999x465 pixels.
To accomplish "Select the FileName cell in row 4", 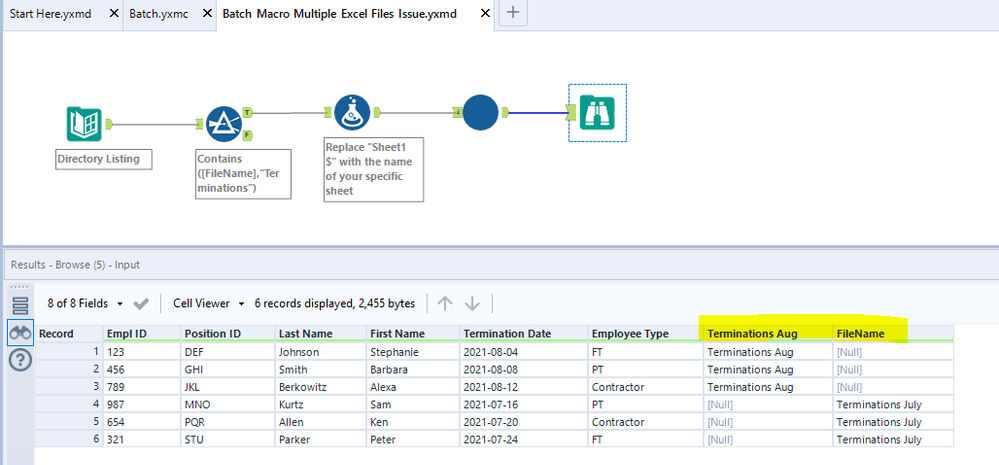I will tap(893, 404).
